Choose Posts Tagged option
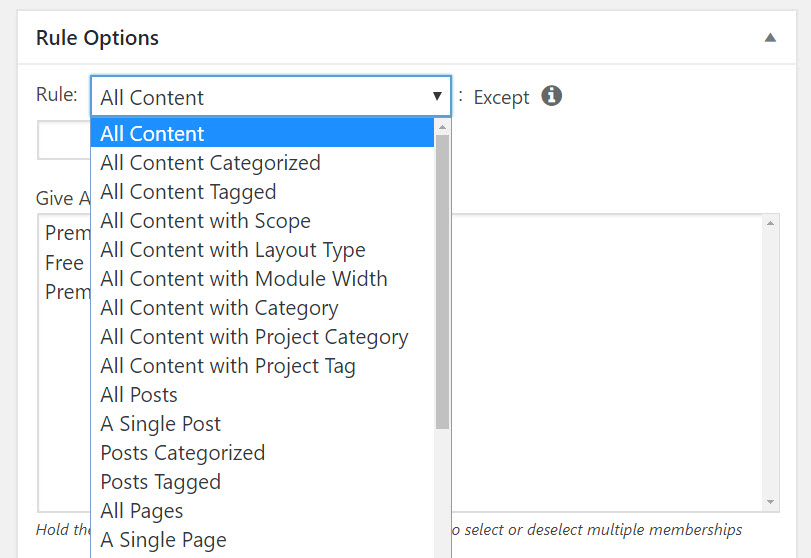The width and height of the screenshot is (811, 558). (262, 481)
